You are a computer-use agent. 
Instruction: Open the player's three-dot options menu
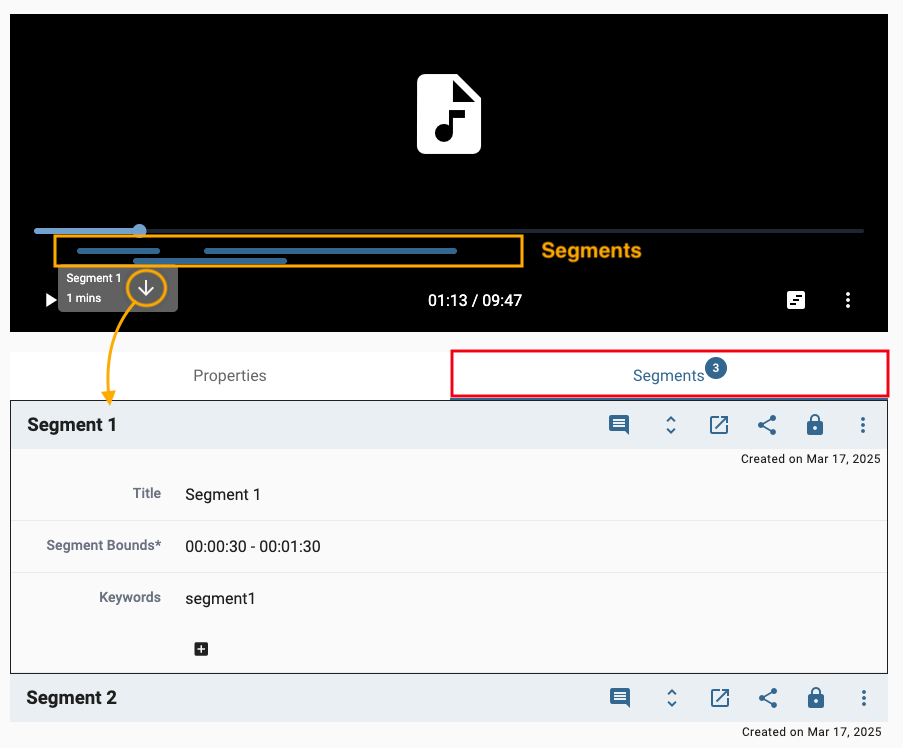(x=848, y=300)
